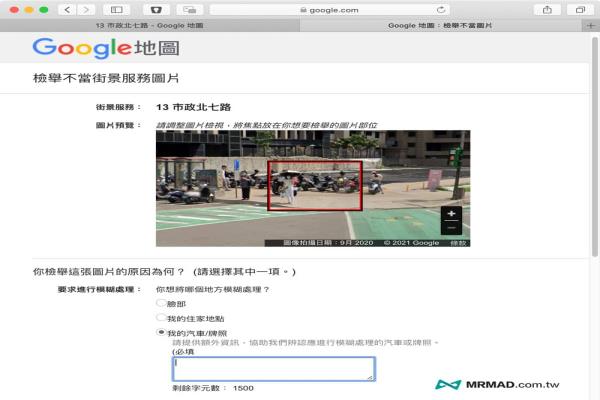The height and width of the screenshot is (400, 600).
Task: Switch to the Google 地圖:檢舉不當圖片 tab
Action: point(440,26)
